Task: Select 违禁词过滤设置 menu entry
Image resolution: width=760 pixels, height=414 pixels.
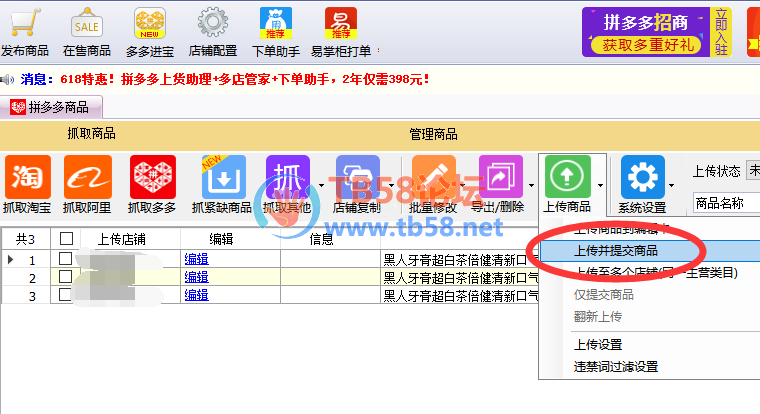Action: click(616, 366)
